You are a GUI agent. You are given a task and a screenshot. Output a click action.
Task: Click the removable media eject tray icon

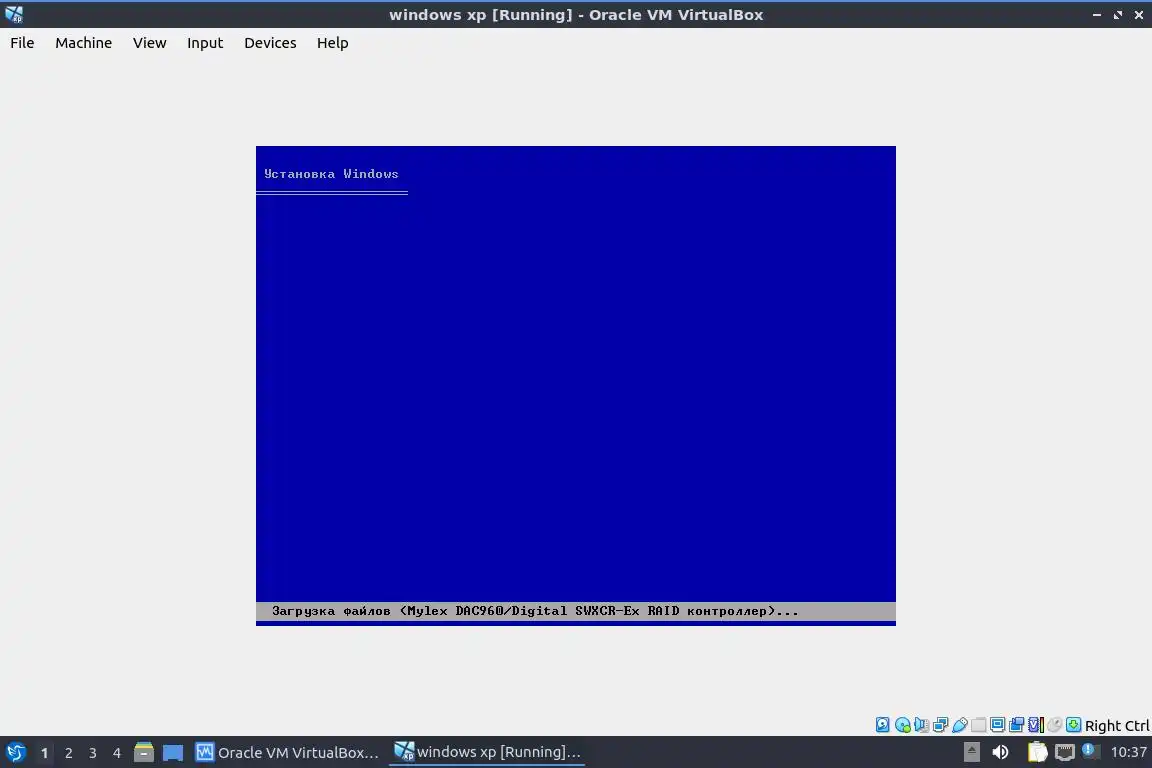971,752
